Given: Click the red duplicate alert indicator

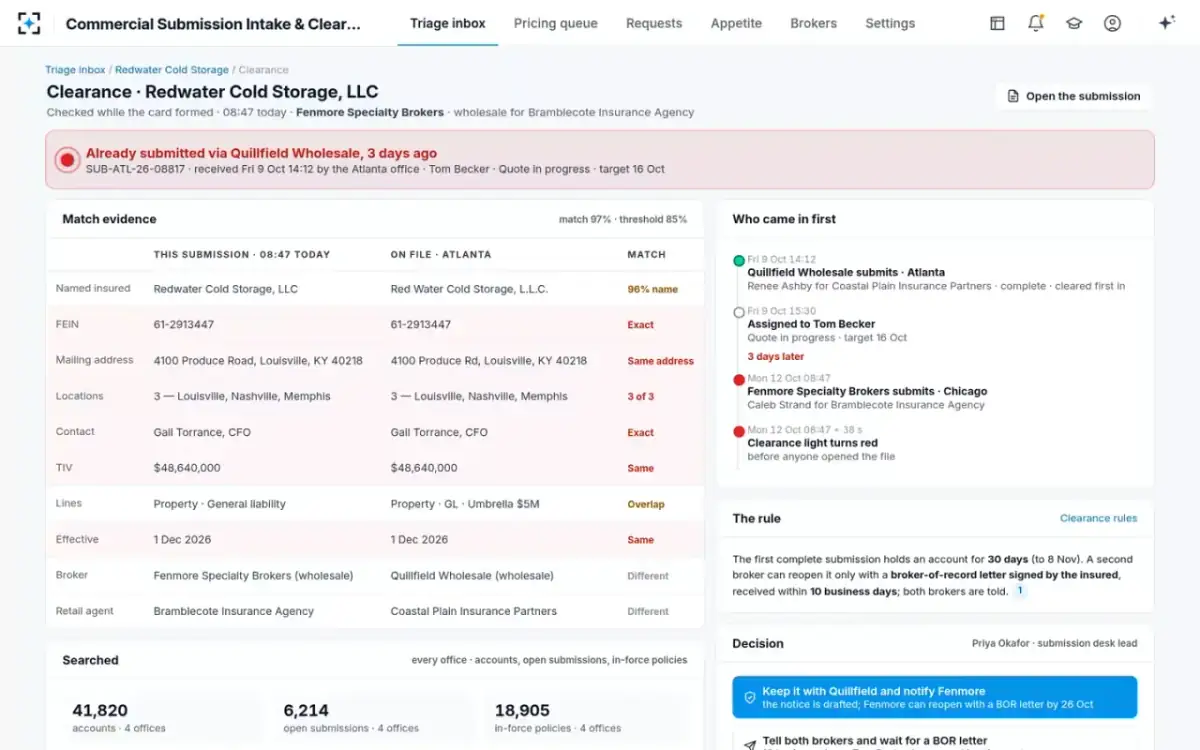Looking at the screenshot, I should (67, 159).
